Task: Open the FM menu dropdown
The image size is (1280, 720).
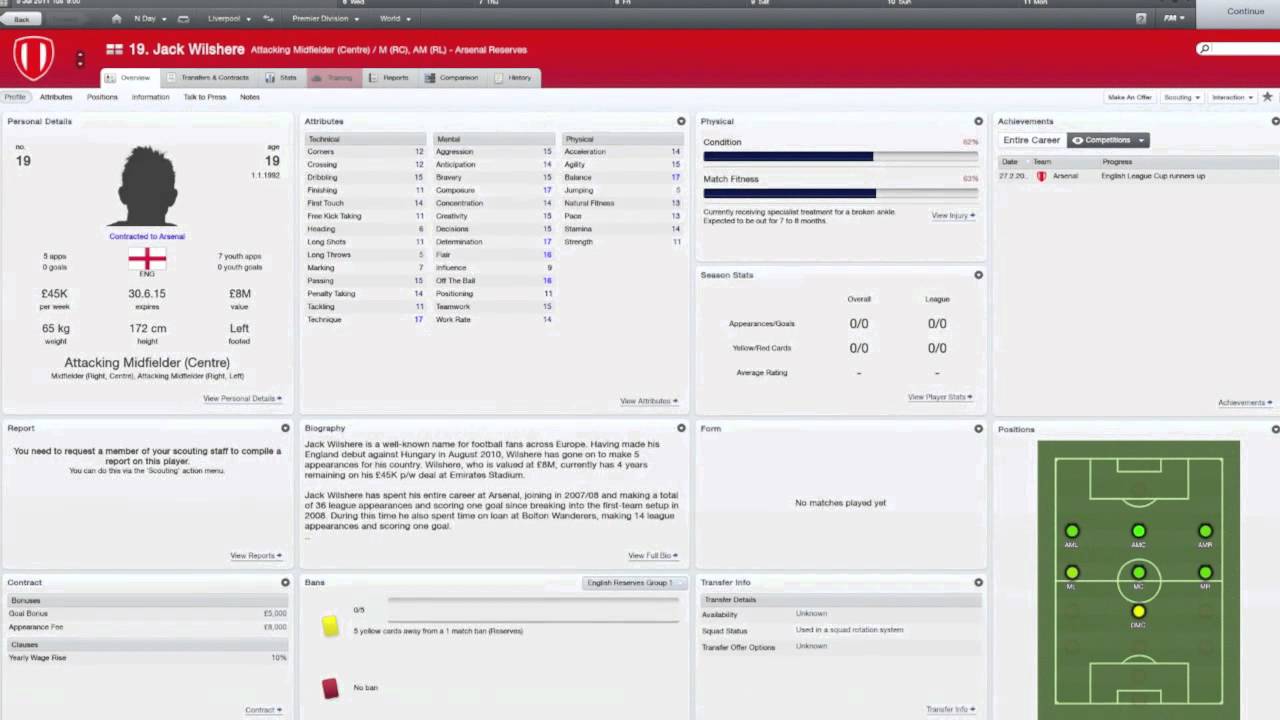Action: click(1173, 18)
